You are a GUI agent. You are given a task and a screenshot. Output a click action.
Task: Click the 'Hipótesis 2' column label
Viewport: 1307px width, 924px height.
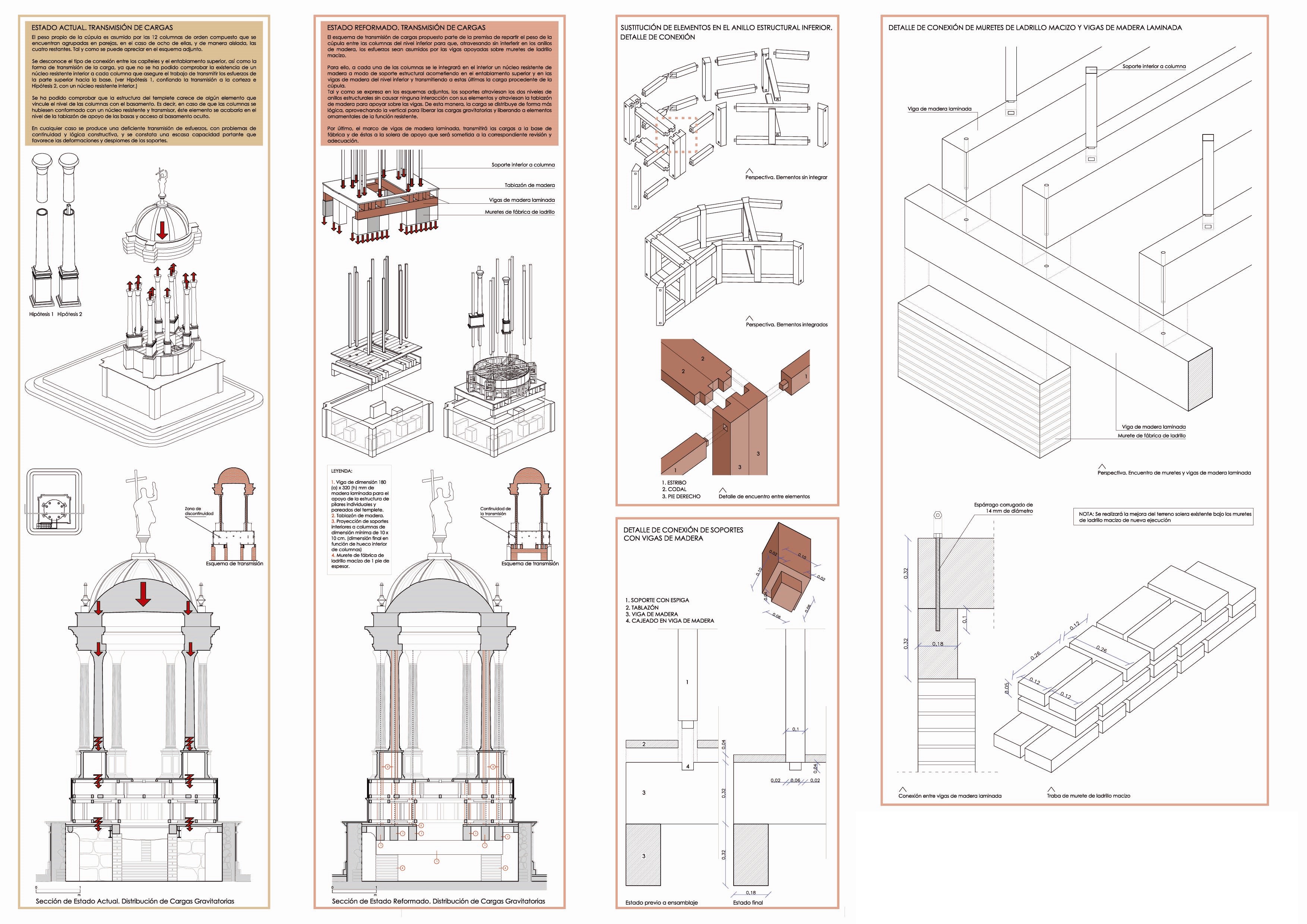[69, 314]
